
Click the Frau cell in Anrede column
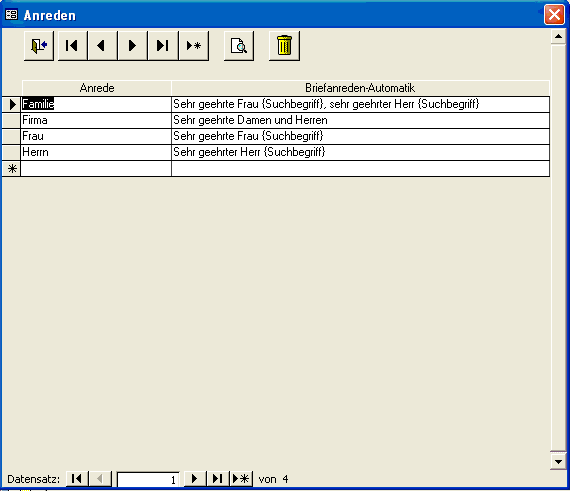point(96,136)
